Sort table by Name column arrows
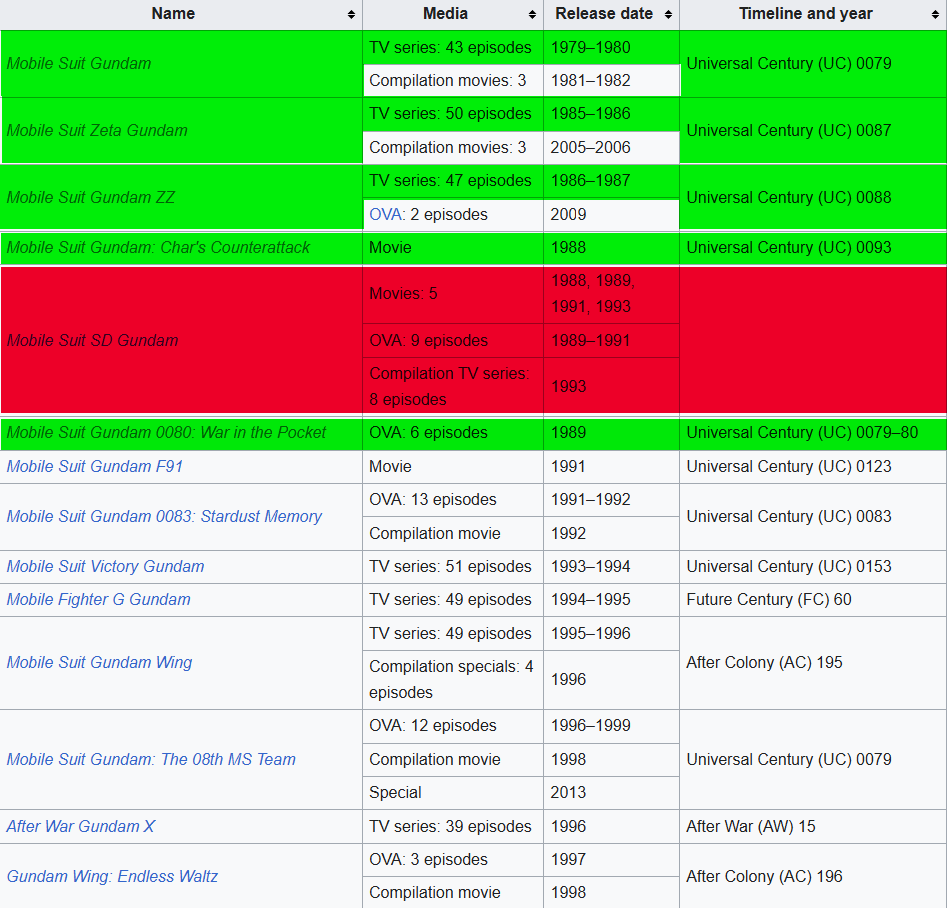947x908 pixels. (x=351, y=14)
